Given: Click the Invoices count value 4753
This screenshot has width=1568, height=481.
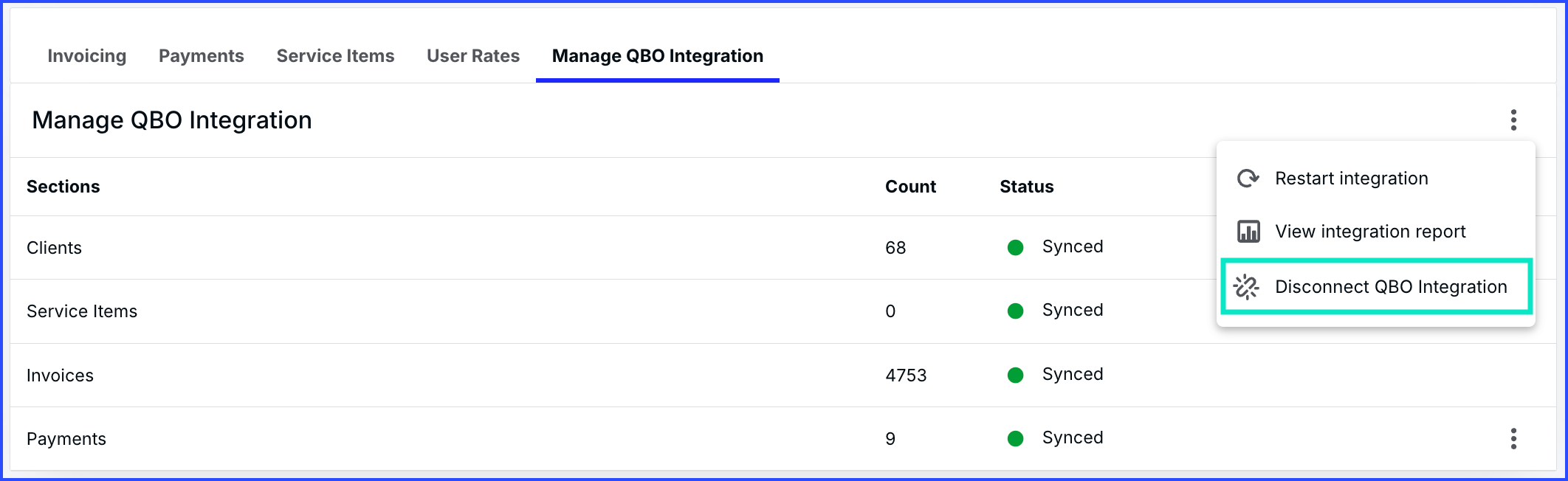Looking at the screenshot, I should tap(906, 376).
